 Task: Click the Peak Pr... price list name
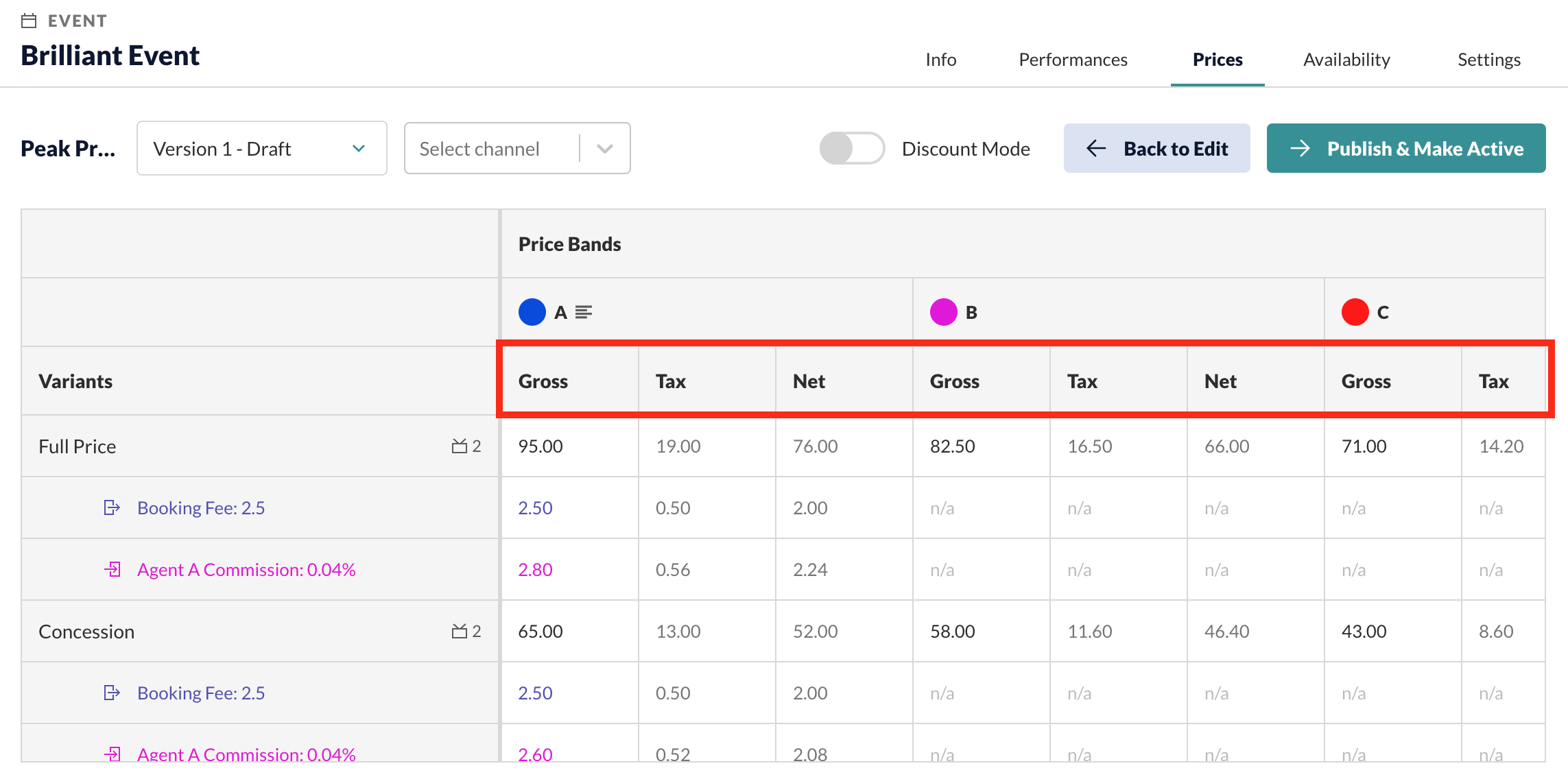(68, 149)
